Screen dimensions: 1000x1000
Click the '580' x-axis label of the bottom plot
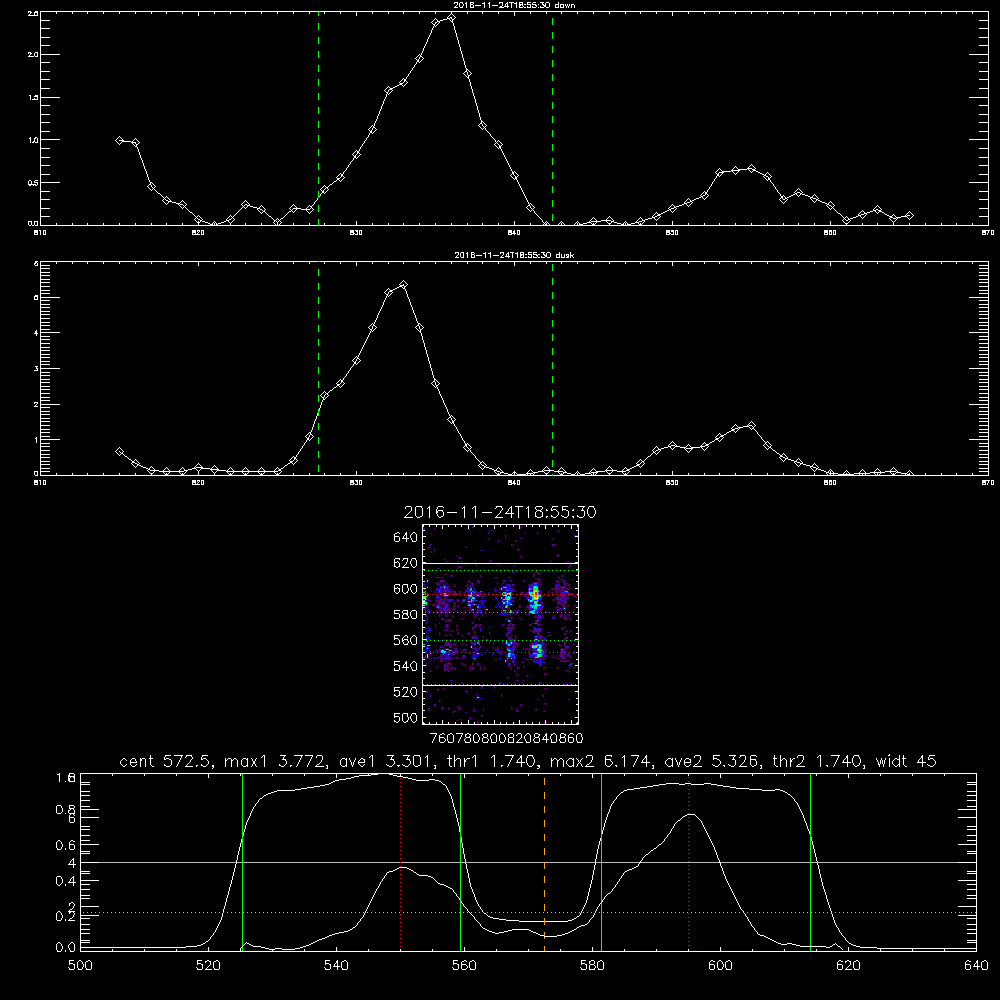point(592,966)
